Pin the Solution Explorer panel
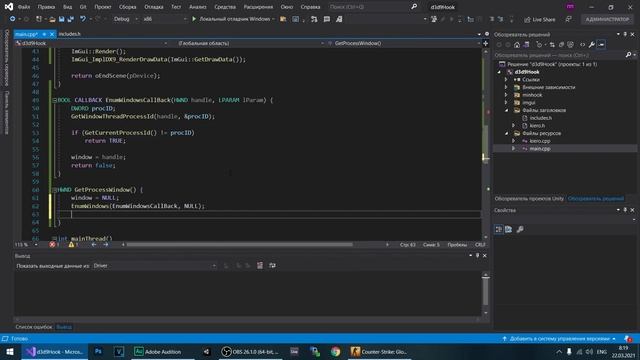This screenshot has height=360, width=640. [x=625, y=35]
